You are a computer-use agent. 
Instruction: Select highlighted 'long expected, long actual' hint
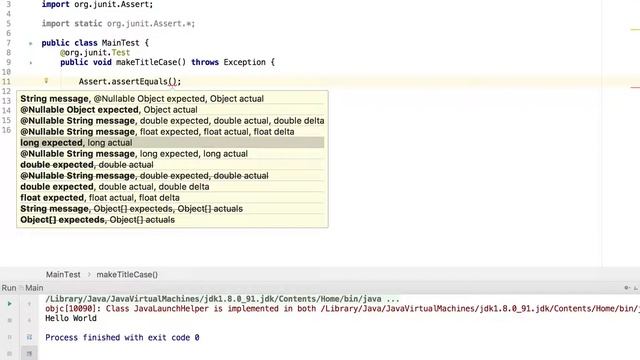click(172, 143)
